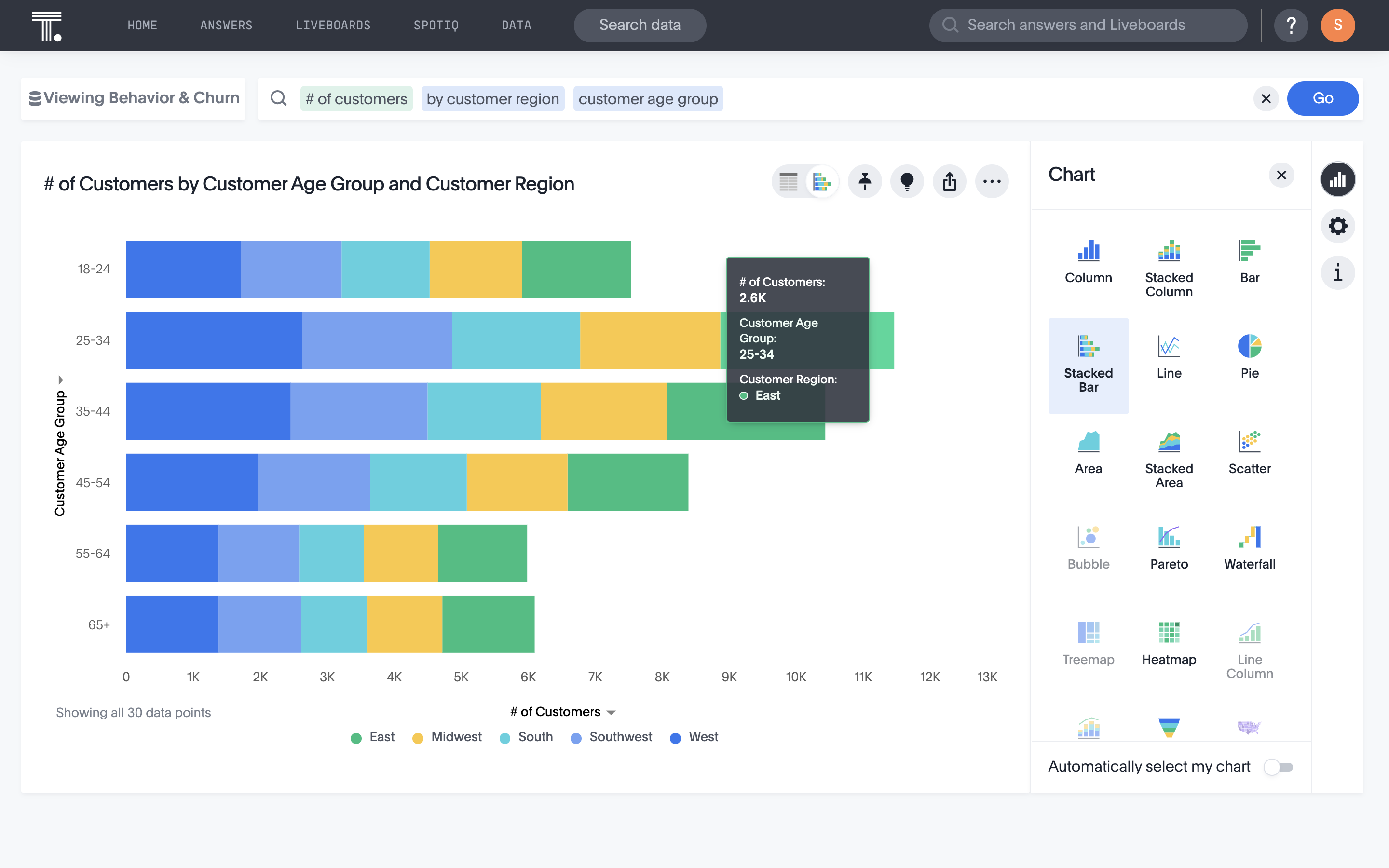The width and height of the screenshot is (1389, 868).
Task: Open the SPOTIQ menu item
Action: (x=436, y=25)
